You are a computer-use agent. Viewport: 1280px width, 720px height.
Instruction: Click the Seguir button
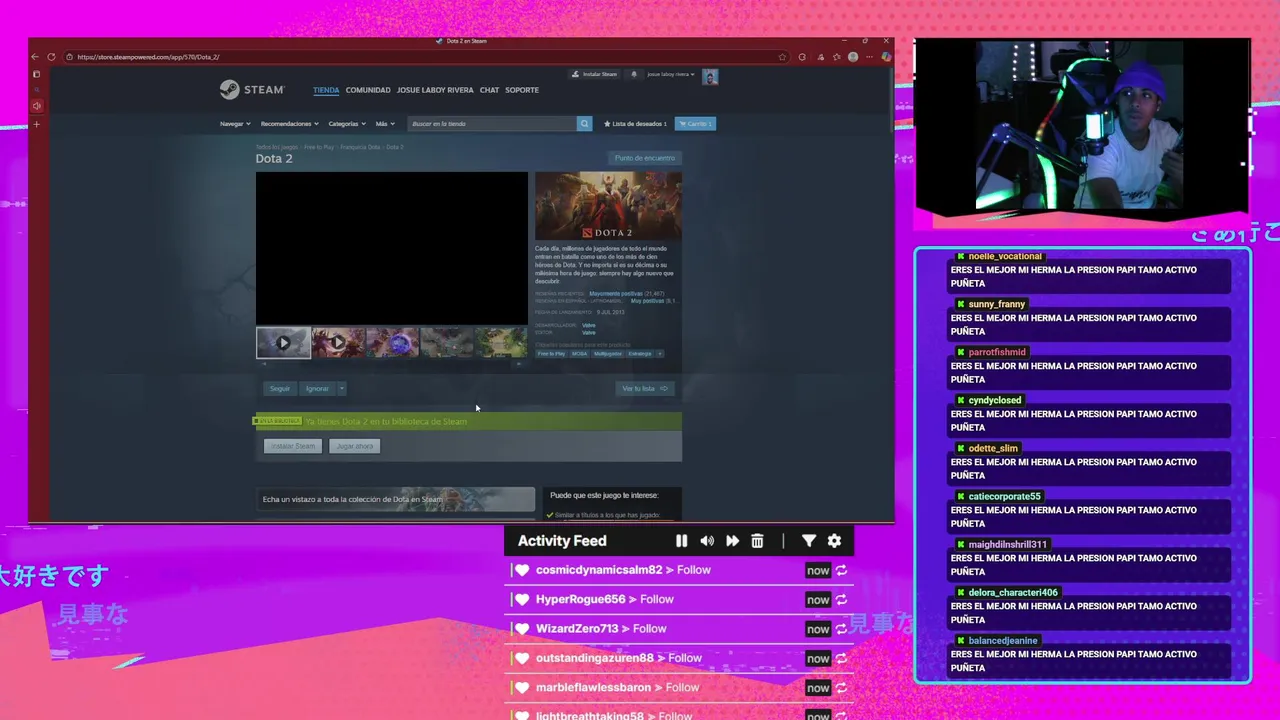coord(280,388)
